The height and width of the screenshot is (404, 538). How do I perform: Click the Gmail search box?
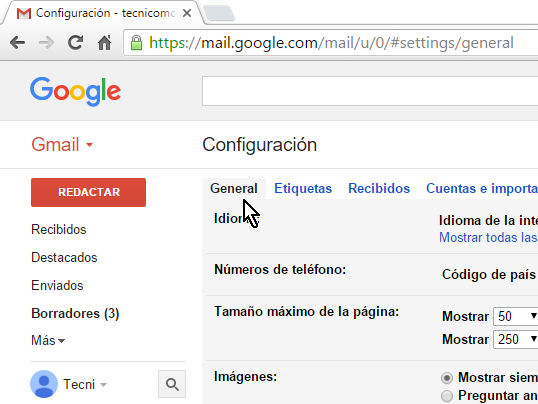(370, 91)
